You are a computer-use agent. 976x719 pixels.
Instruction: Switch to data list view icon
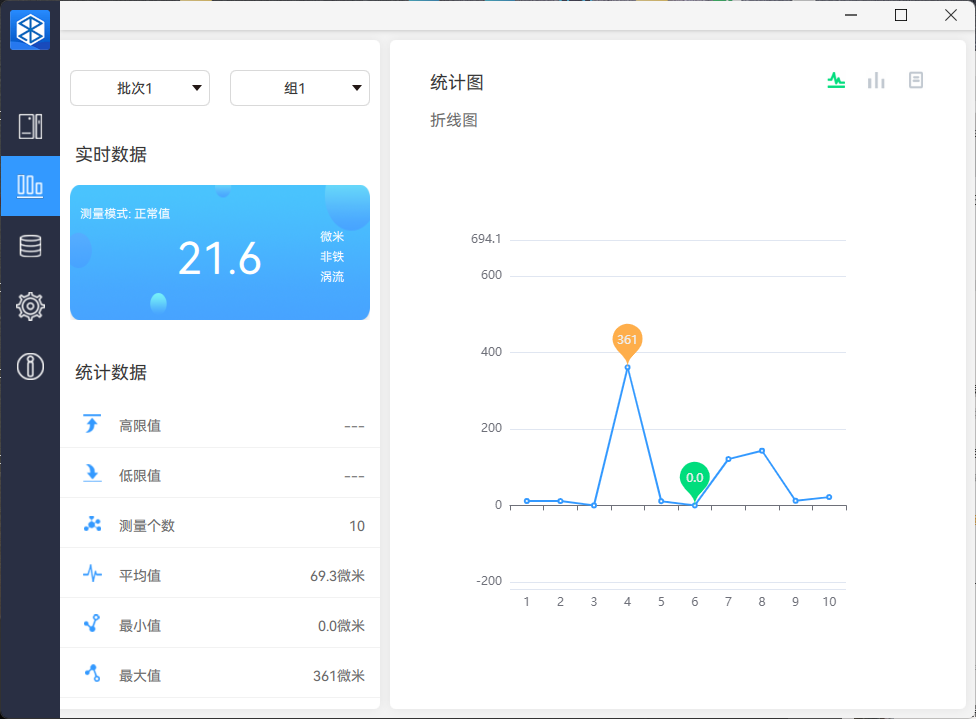(x=916, y=80)
